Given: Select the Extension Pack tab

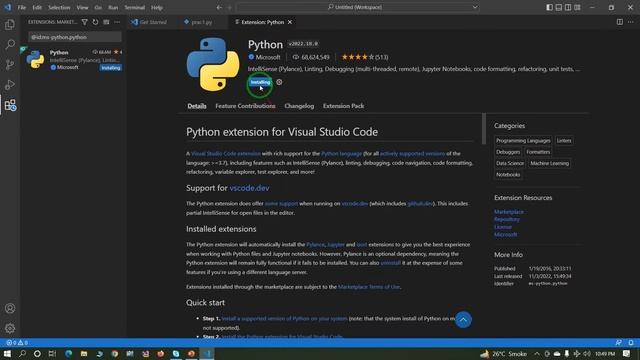Looking at the screenshot, I should [x=343, y=106].
